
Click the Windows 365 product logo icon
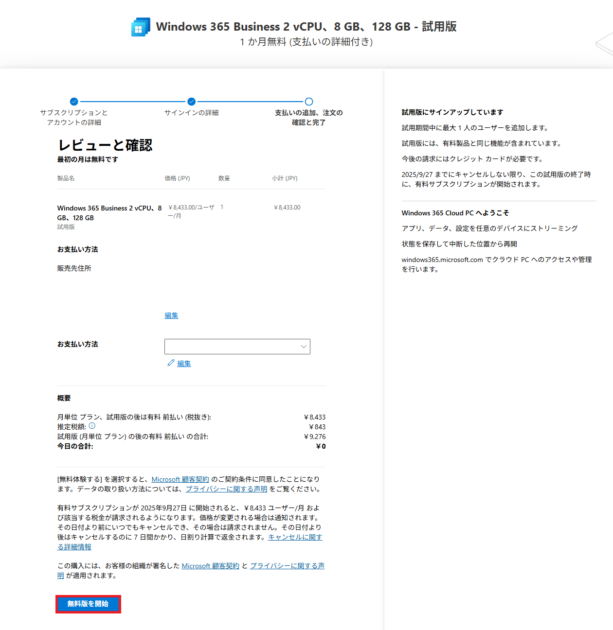pyautogui.click(x=141, y=27)
